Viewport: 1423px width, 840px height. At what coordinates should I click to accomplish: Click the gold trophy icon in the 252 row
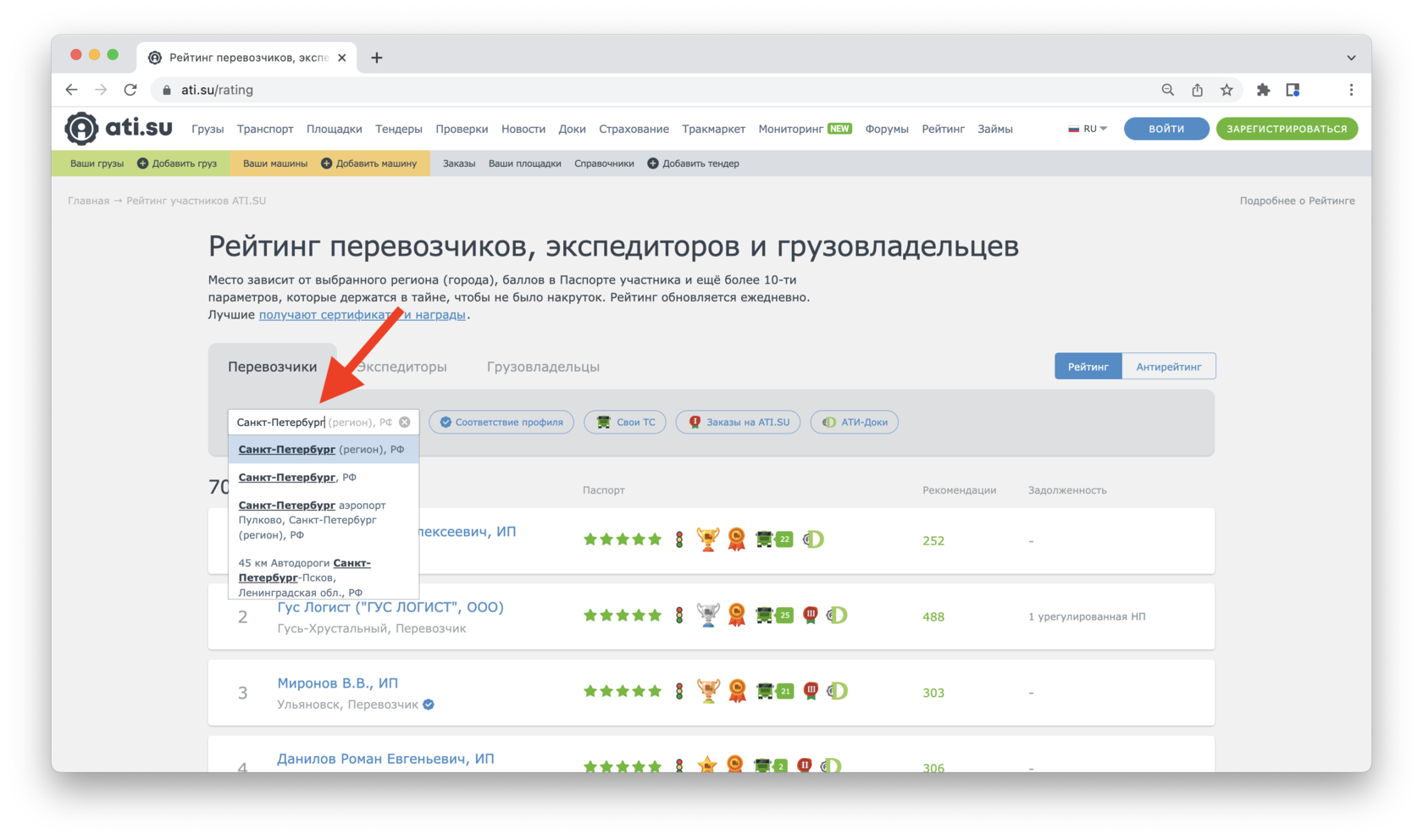708,539
